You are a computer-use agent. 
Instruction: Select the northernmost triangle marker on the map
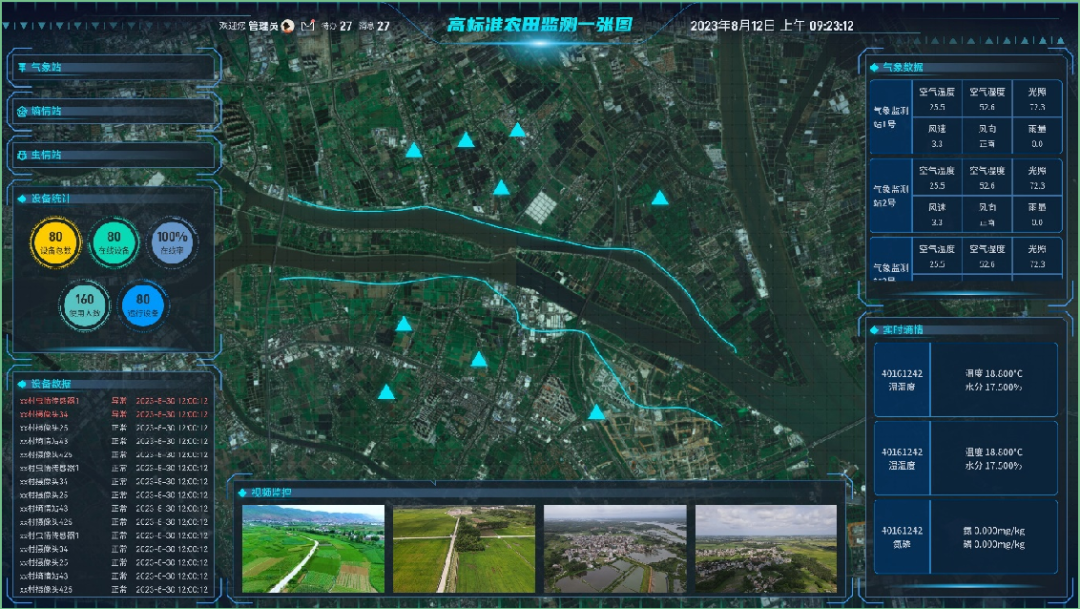[x=517, y=130]
